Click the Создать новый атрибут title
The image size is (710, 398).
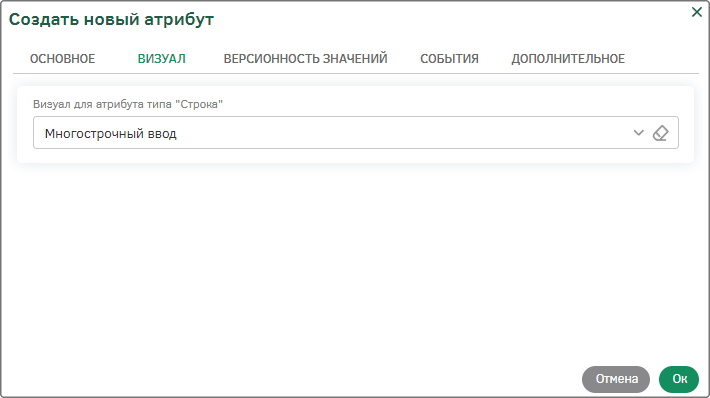pyautogui.click(x=111, y=19)
